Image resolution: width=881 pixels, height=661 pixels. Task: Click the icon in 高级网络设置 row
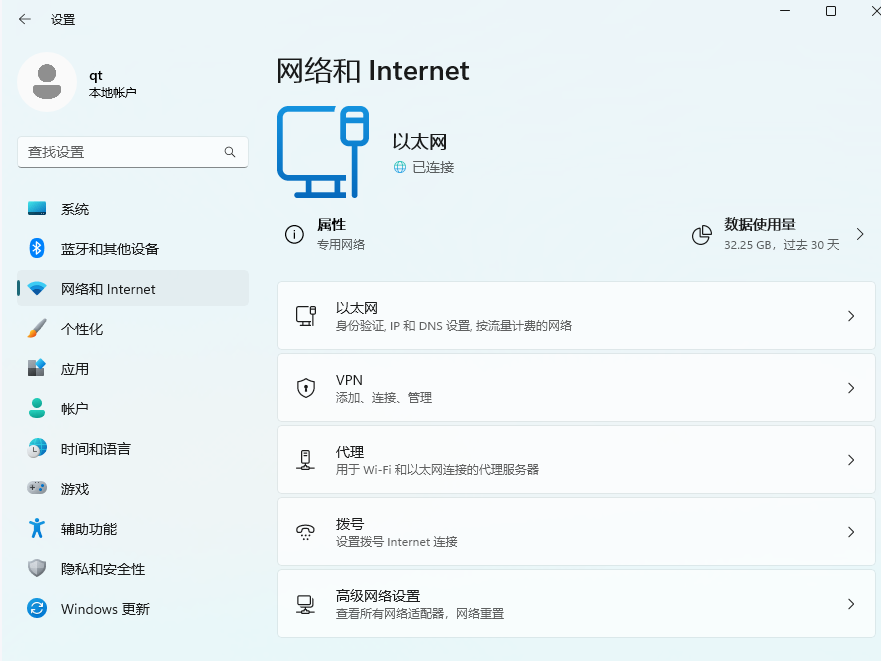306,604
